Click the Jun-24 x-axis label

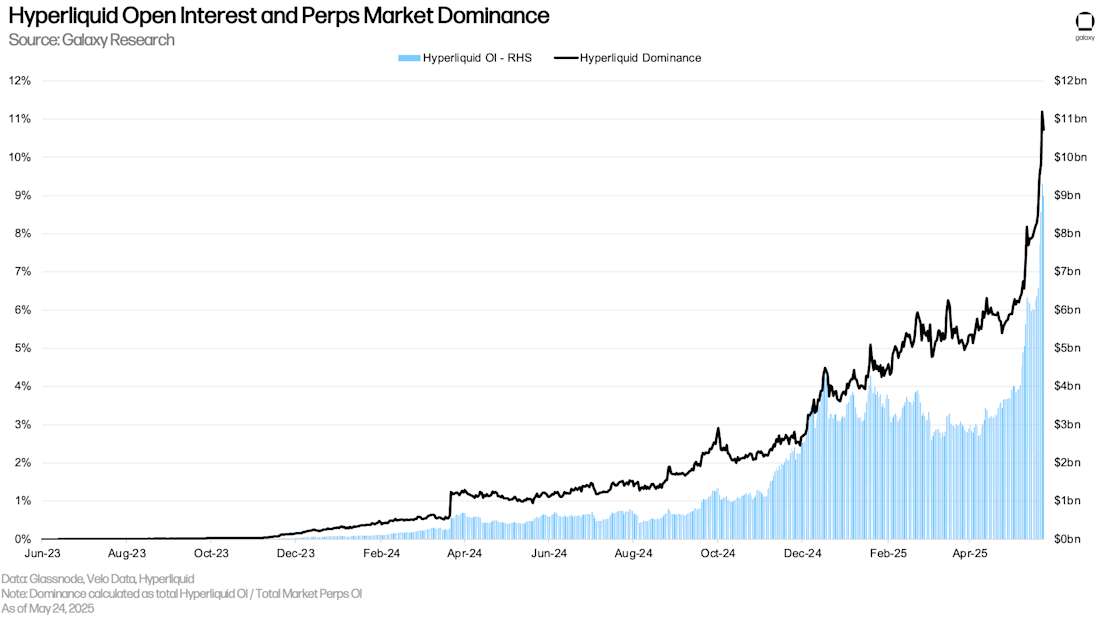[549, 553]
